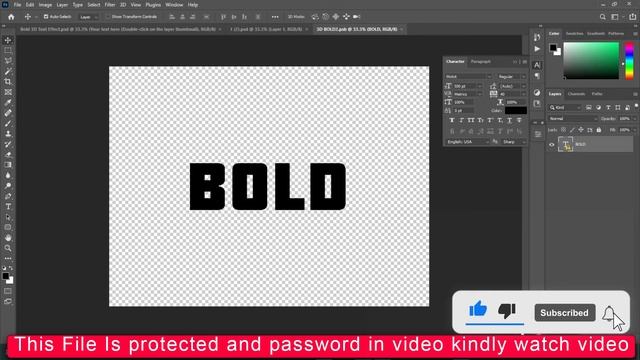The width and height of the screenshot is (640, 360).
Task: Toggle Strikethrough in Character panel
Action: coord(519,120)
